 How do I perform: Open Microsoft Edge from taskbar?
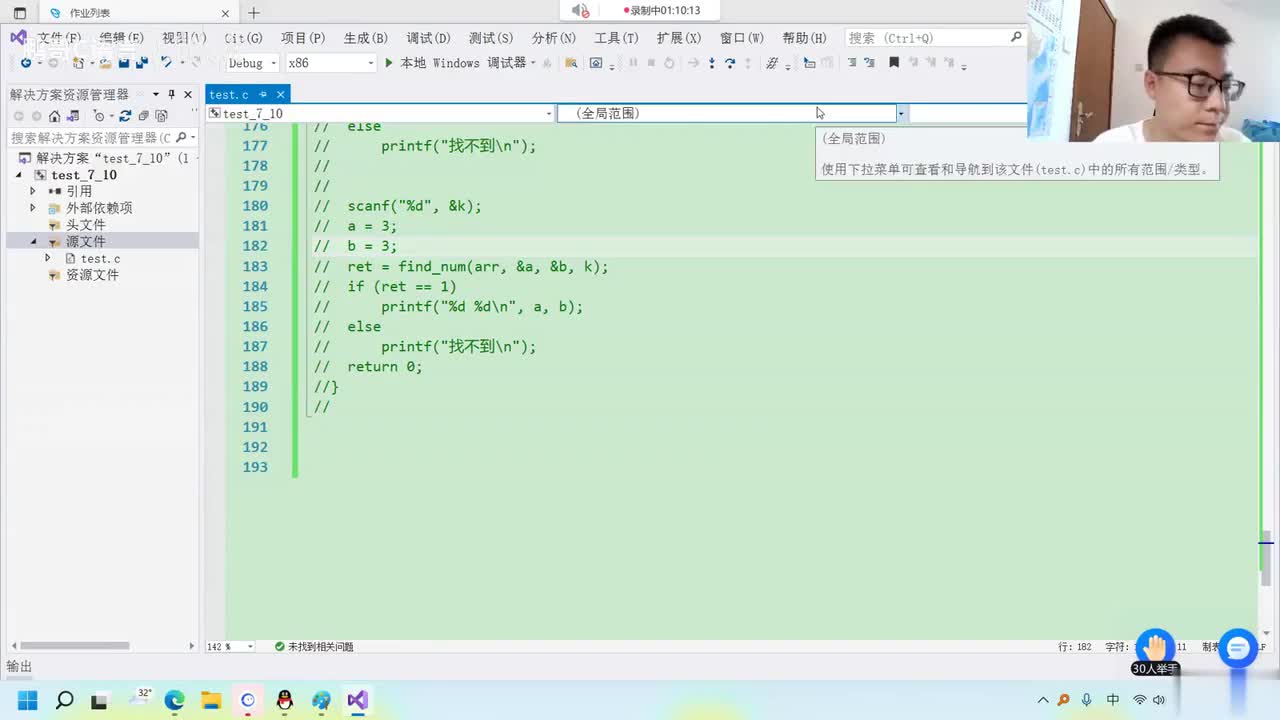(174, 700)
